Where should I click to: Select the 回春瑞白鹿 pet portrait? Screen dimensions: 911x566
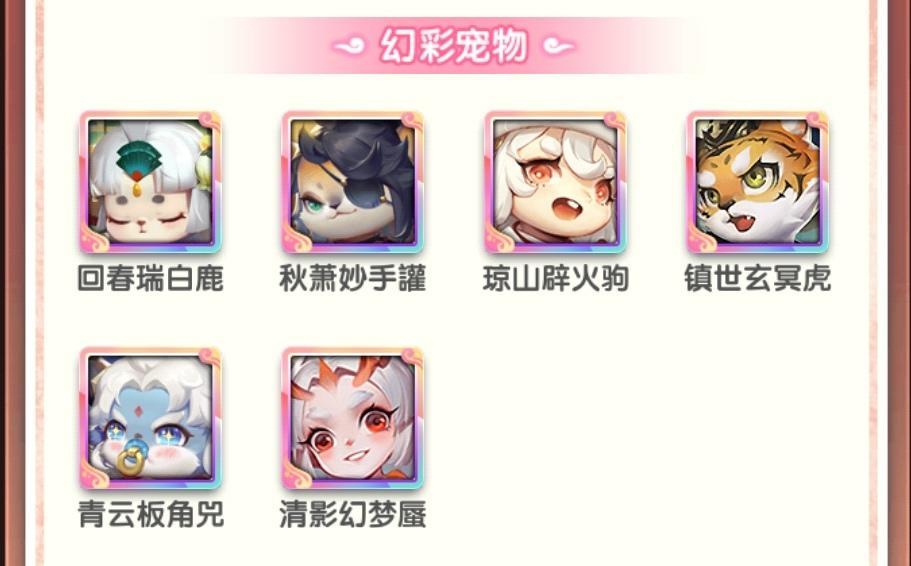[x=150, y=182]
